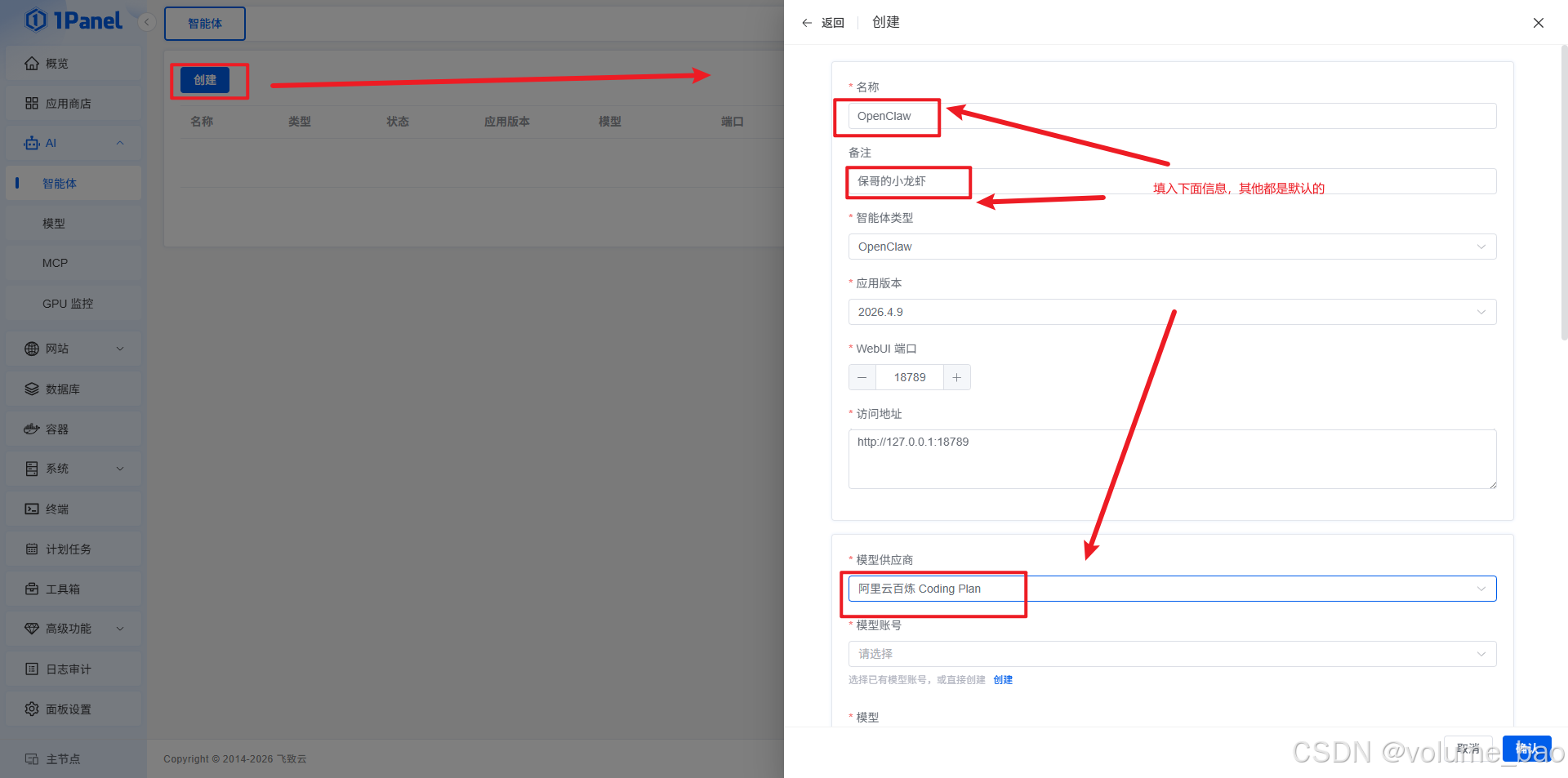Click the 状态 column header
Image resolution: width=1568 pixels, height=778 pixels.
tap(398, 122)
